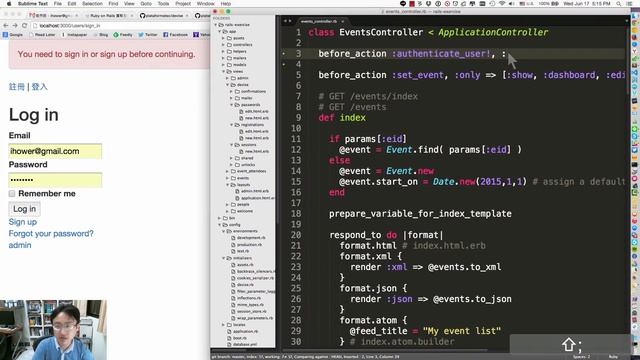The width and height of the screenshot is (640, 360).
Task: Click the 註冊 register link
Action: [x=17, y=87]
